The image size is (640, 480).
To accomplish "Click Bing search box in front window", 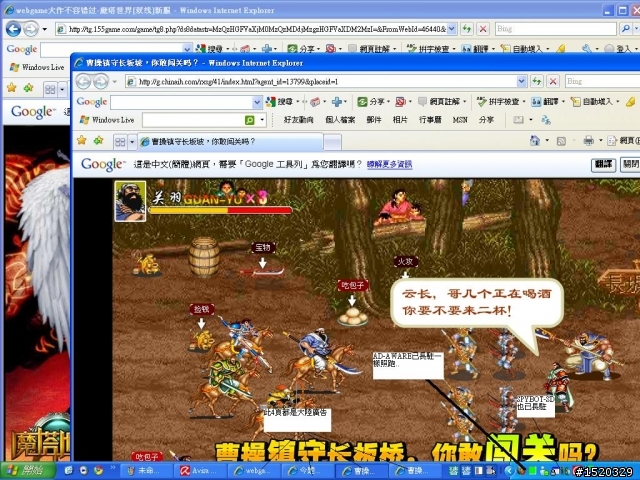I will (602, 81).
